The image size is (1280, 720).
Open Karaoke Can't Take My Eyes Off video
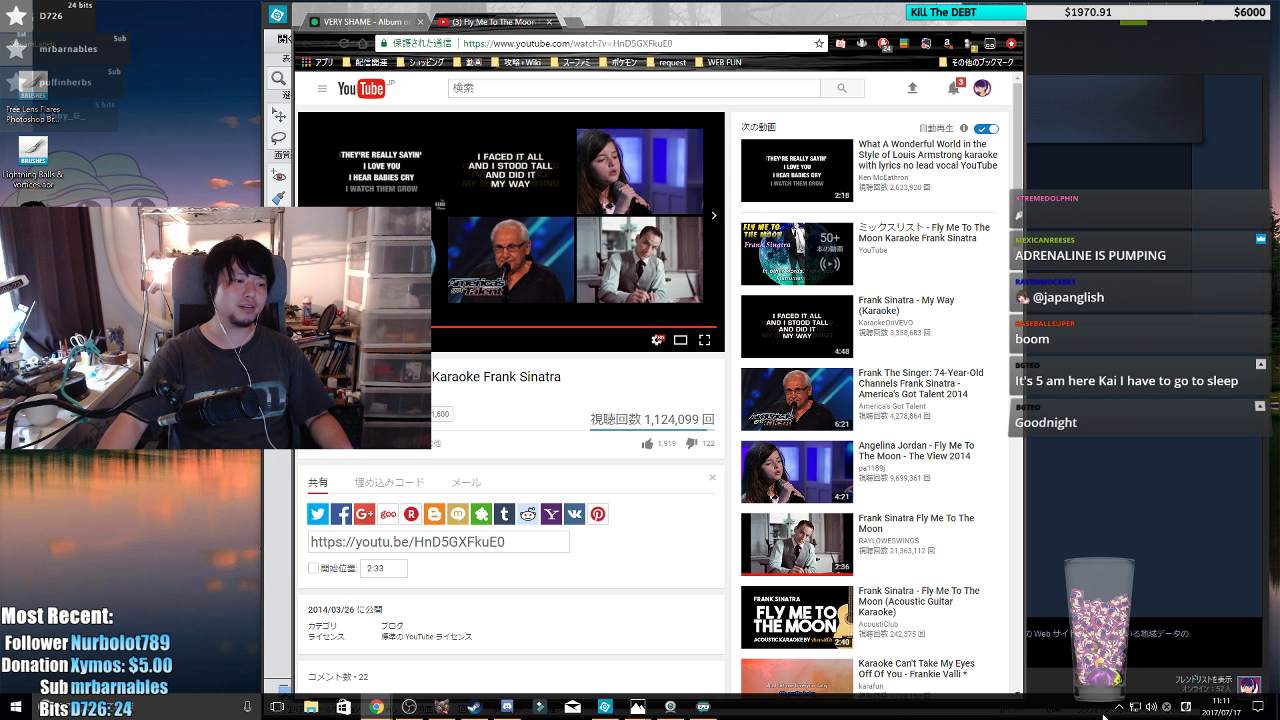click(x=916, y=669)
